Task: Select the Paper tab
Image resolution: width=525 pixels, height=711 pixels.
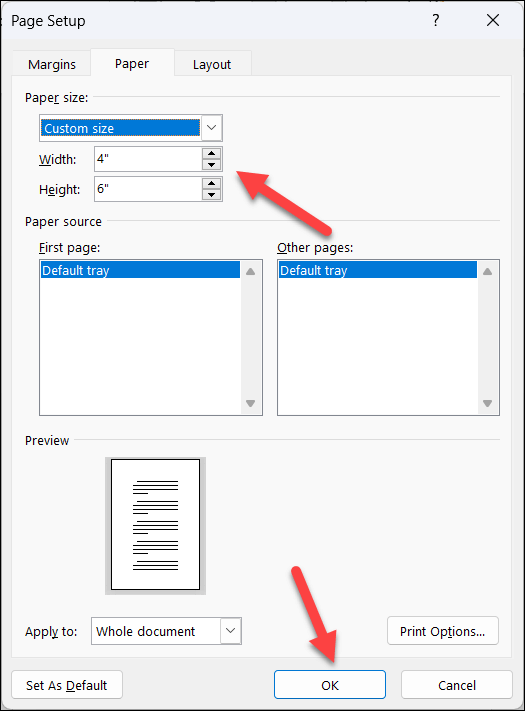Action: tap(132, 63)
